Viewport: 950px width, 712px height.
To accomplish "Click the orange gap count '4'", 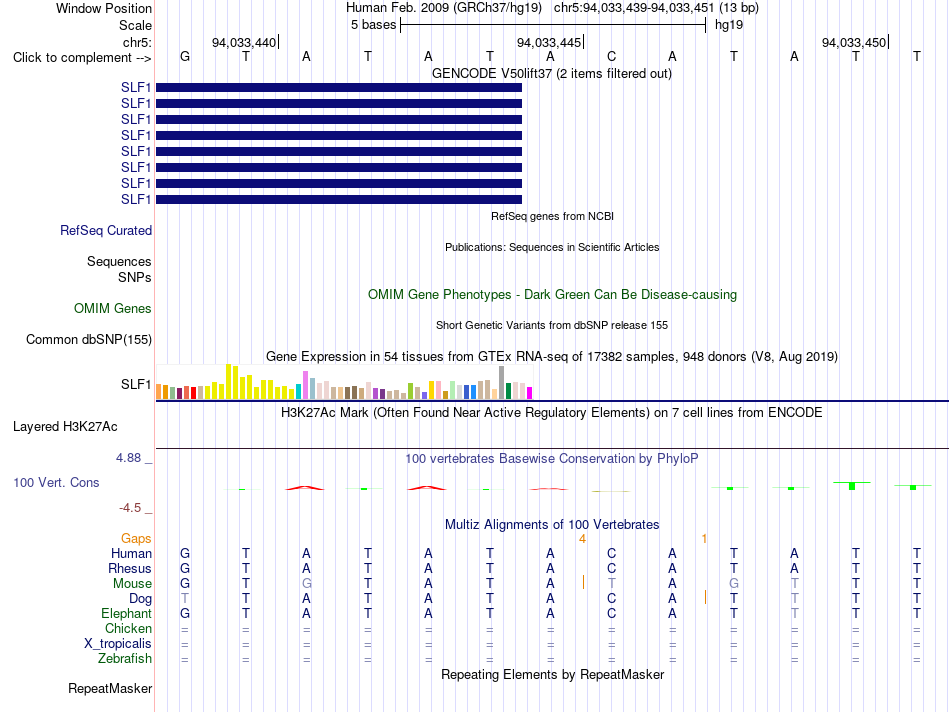I will (x=582, y=539).
